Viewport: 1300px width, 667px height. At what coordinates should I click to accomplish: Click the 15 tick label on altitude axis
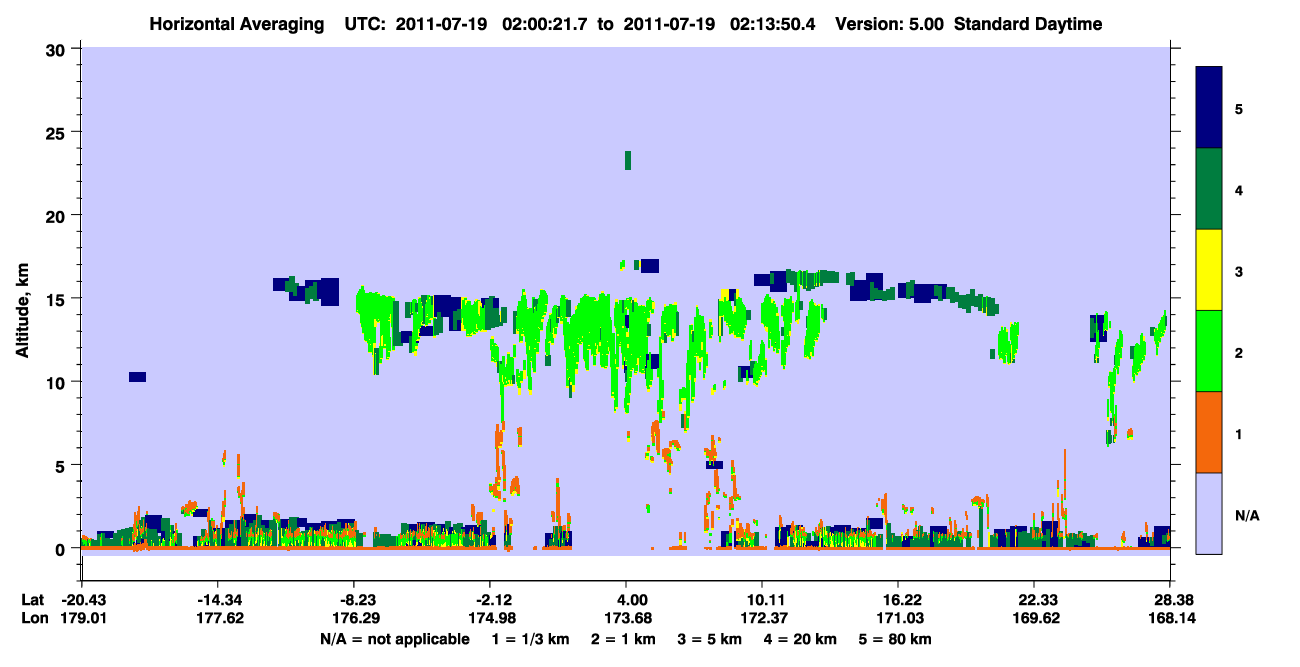tap(58, 299)
